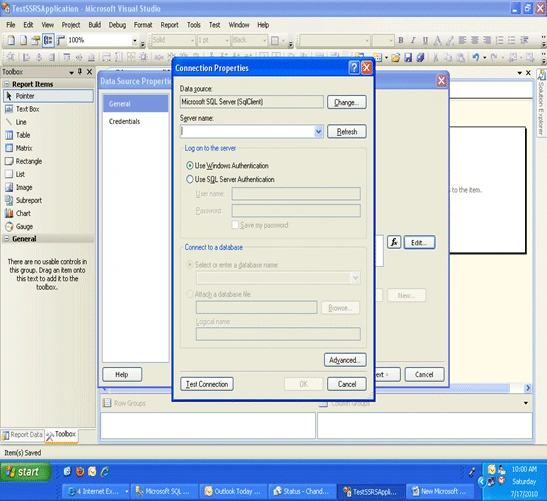The image size is (547, 501).
Task: Select the Credentials page in Data Source Properties
Action: [x=124, y=121]
